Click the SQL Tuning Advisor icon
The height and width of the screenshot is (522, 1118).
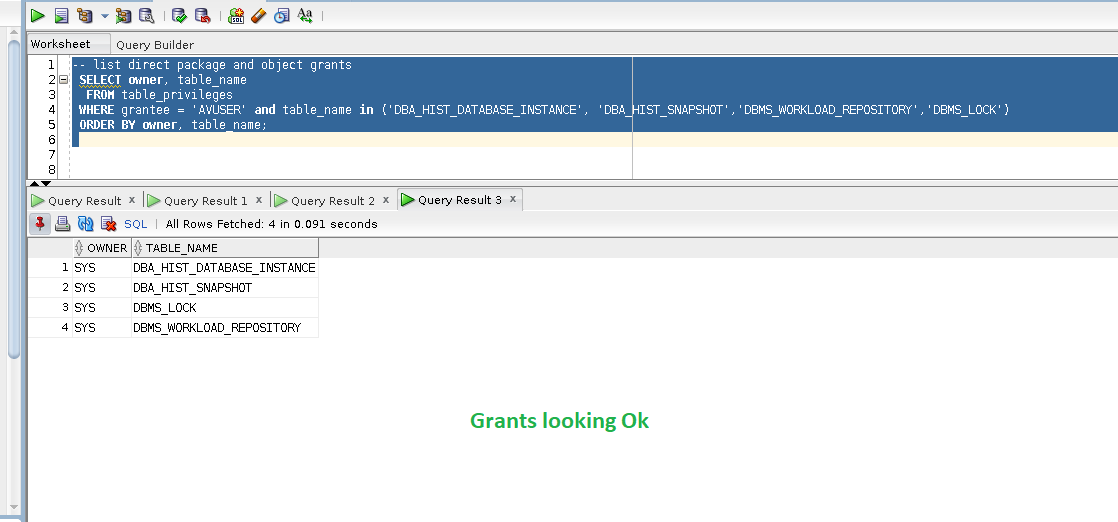click(x=146, y=15)
